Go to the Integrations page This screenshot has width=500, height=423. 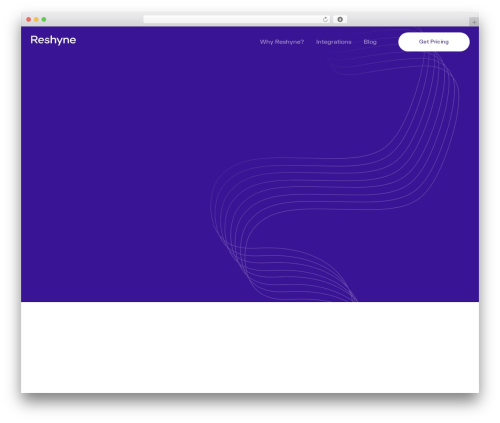coord(334,42)
